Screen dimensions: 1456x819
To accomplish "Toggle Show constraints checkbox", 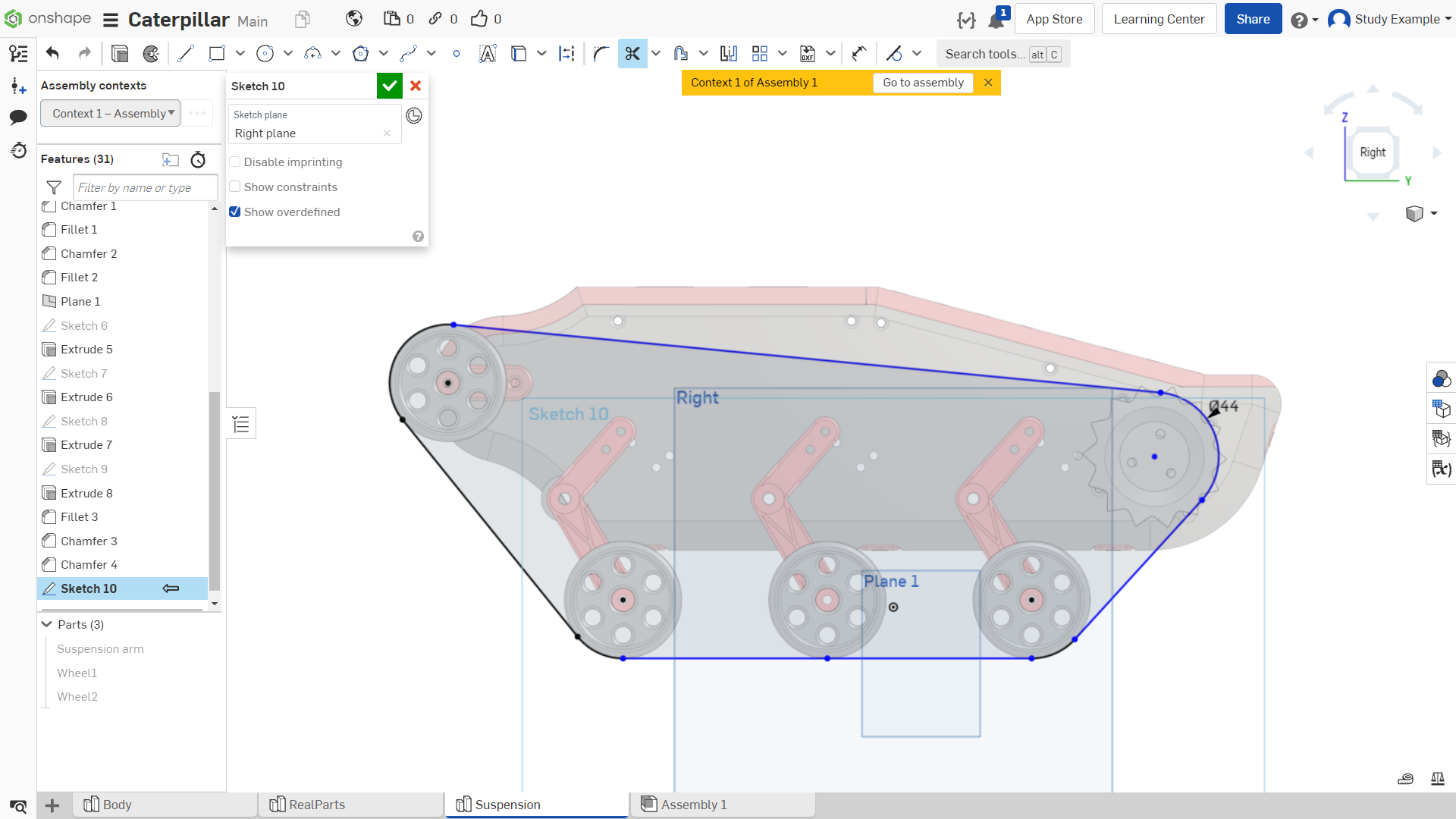I will 235,187.
